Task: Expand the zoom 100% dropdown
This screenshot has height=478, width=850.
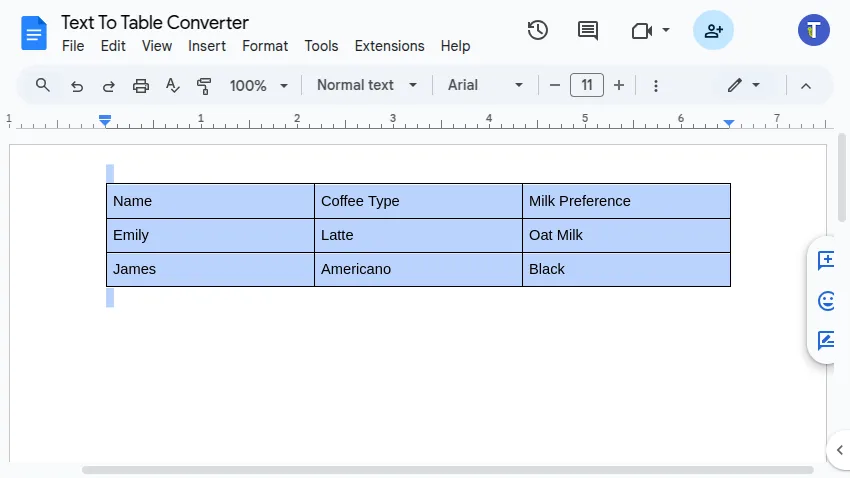Action: (258, 86)
